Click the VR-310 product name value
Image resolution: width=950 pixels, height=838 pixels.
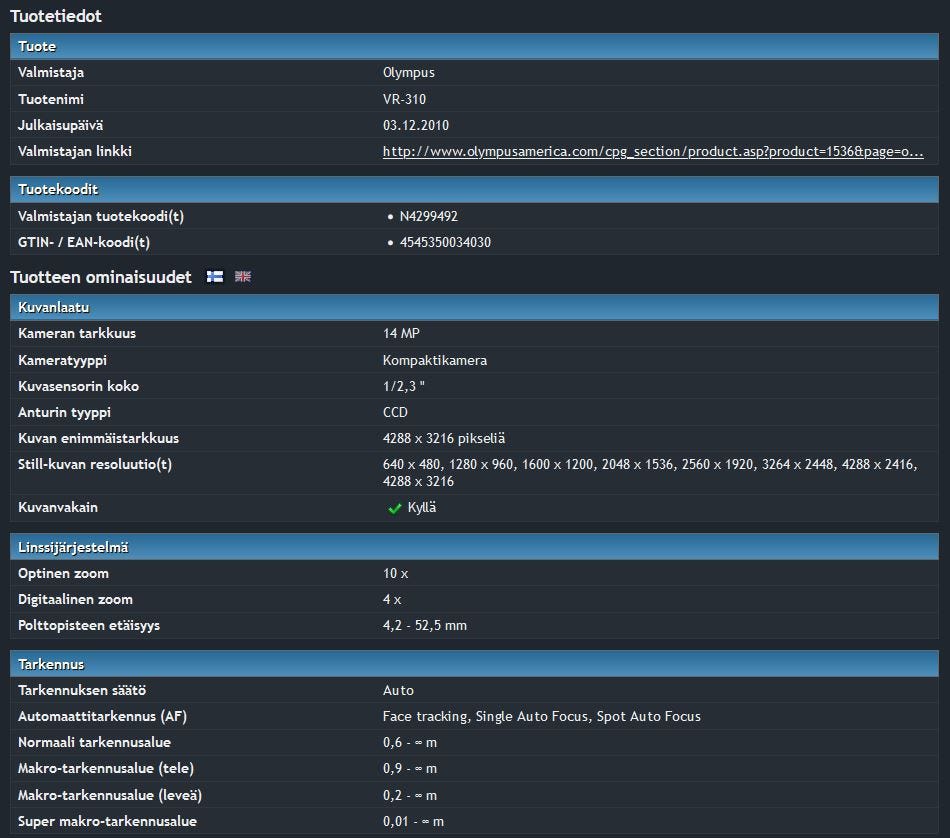tap(404, 99)
